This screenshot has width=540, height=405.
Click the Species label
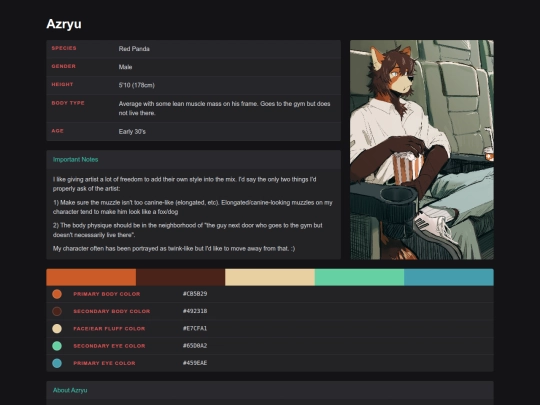click(64, 48)
